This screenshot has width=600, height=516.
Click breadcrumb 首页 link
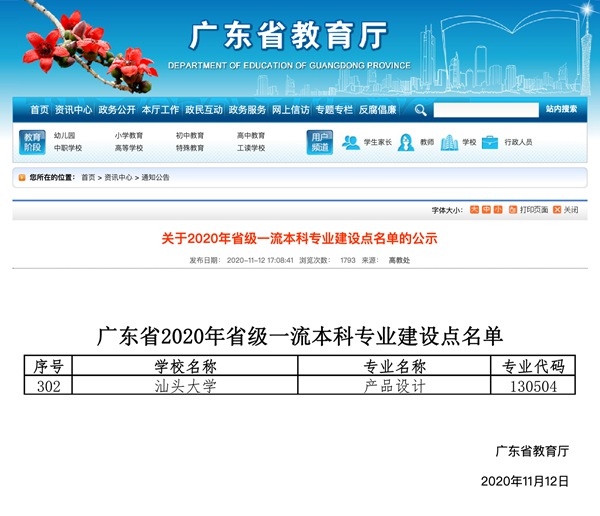tap(88, 177)
